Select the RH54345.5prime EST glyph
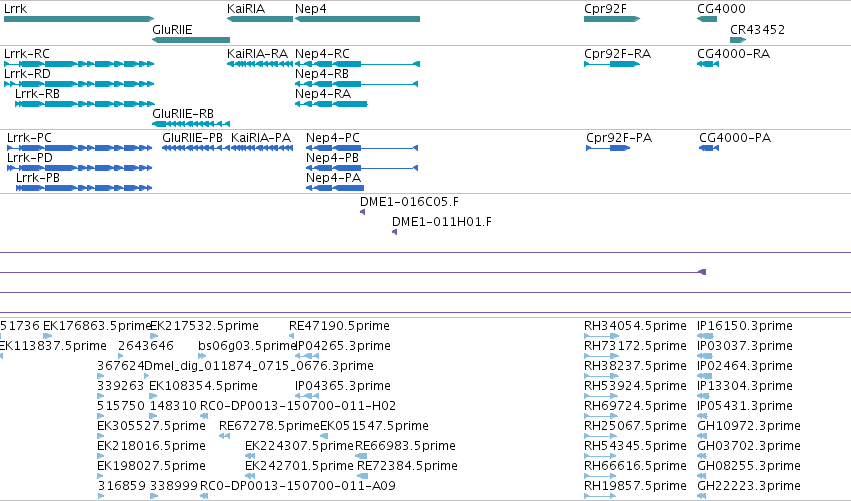The height and width of the screenshot is (501, 851). point(600,456)
